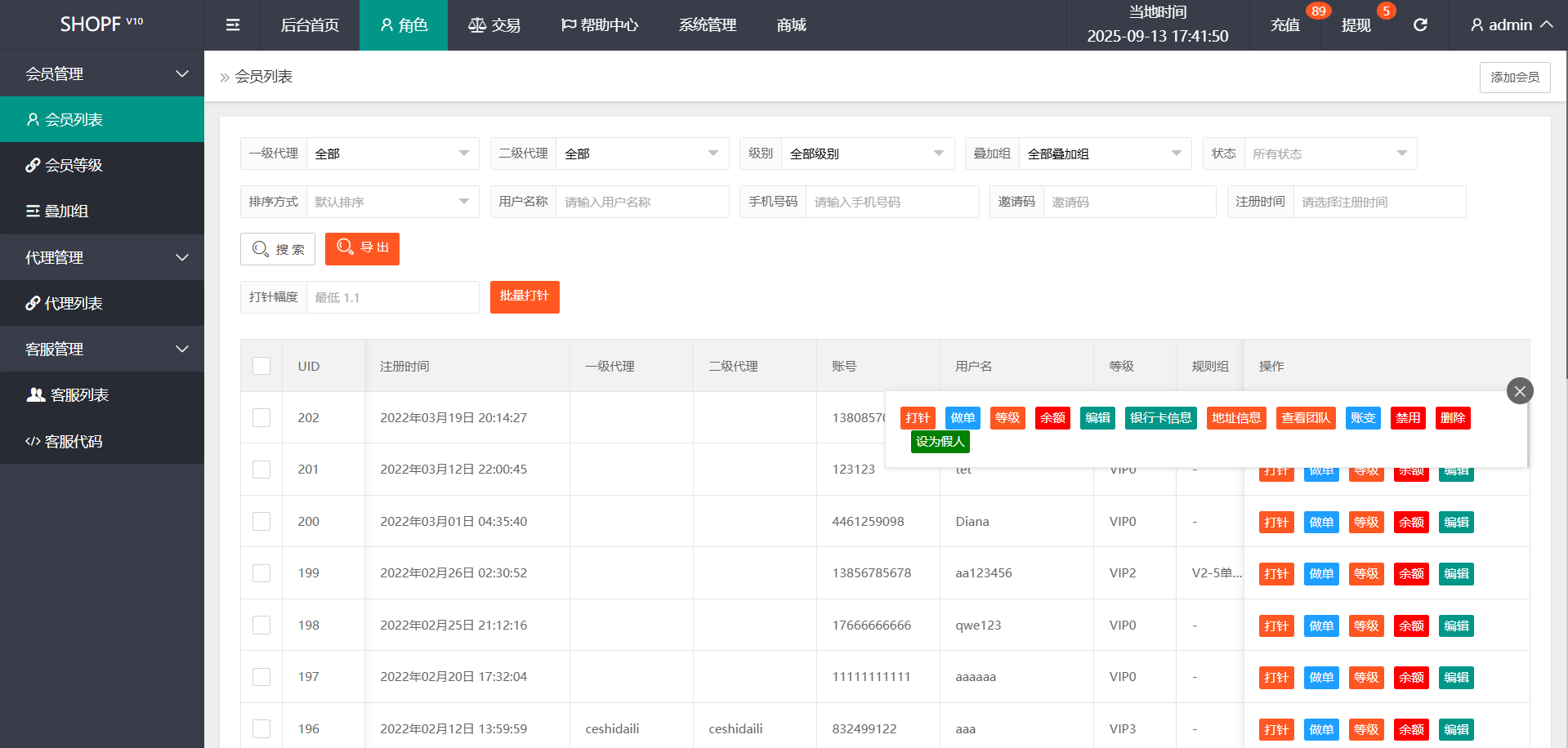
Task: Switch to 交易 top menu
Action: click(x=494, y=25)
